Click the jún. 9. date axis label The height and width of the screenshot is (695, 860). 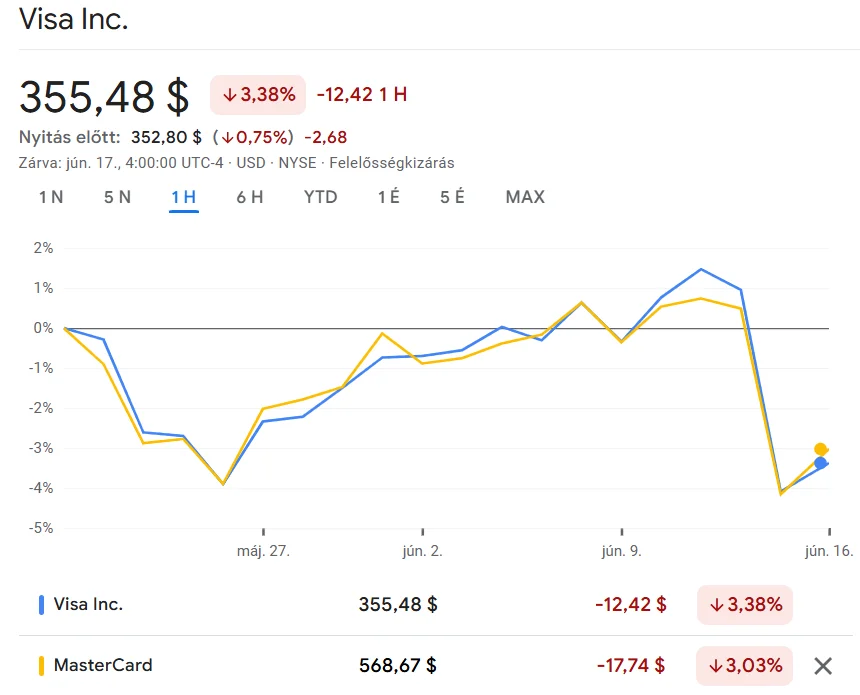pyautogui.click(x=621, y=551)
